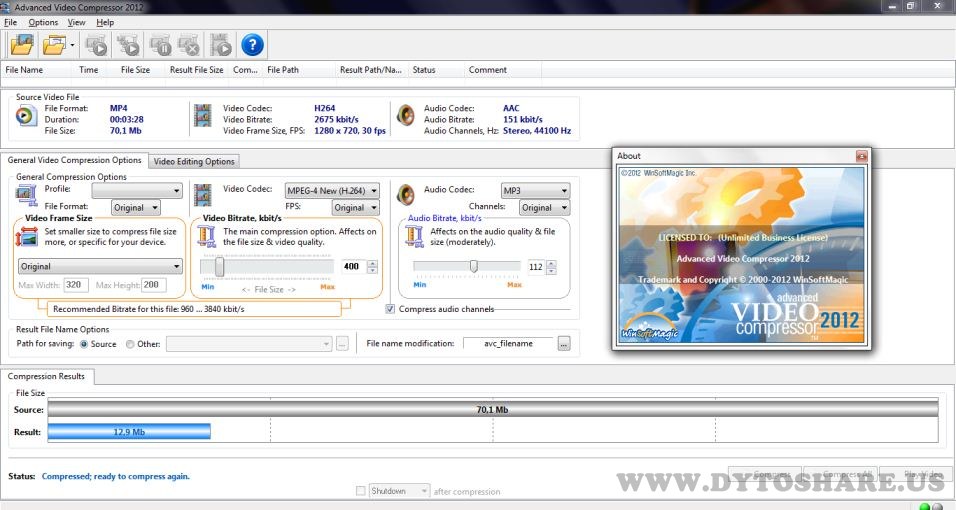
Task: Enable Shutdown after compression checkbox
Action: click(x=360, y=490)
